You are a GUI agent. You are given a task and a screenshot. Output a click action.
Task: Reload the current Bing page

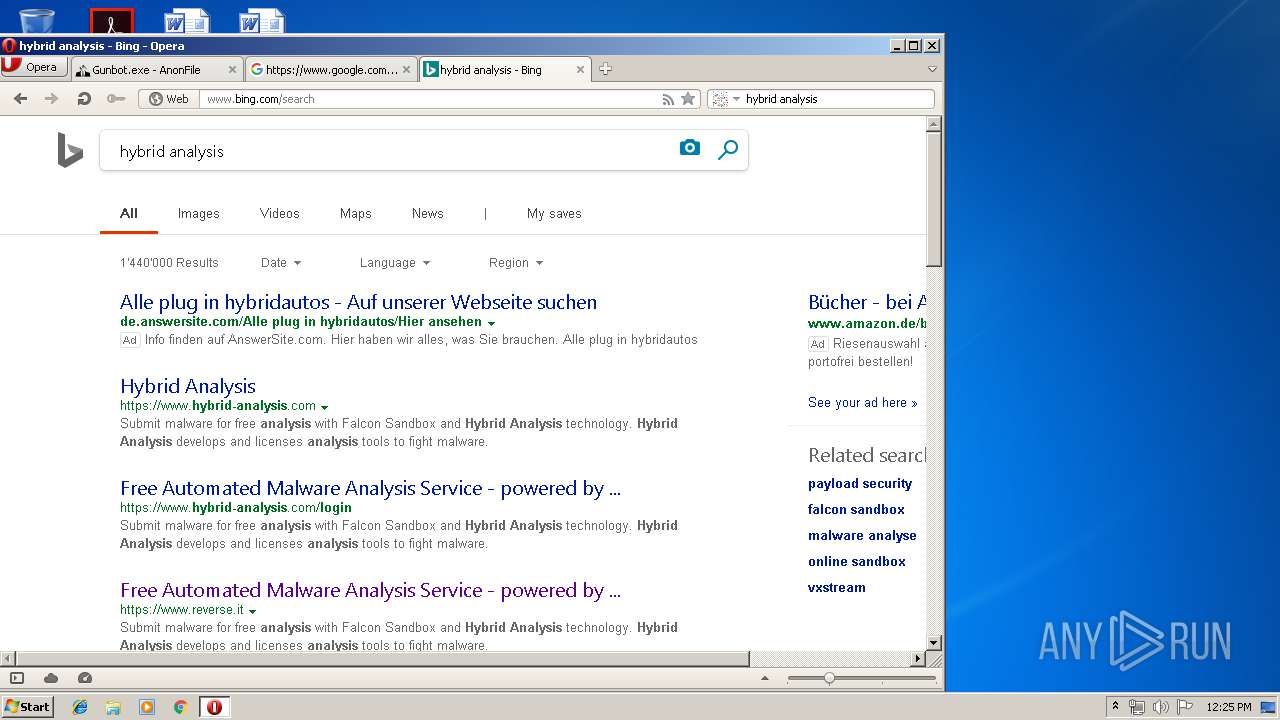pyautogui.click(x=84, y=99)
